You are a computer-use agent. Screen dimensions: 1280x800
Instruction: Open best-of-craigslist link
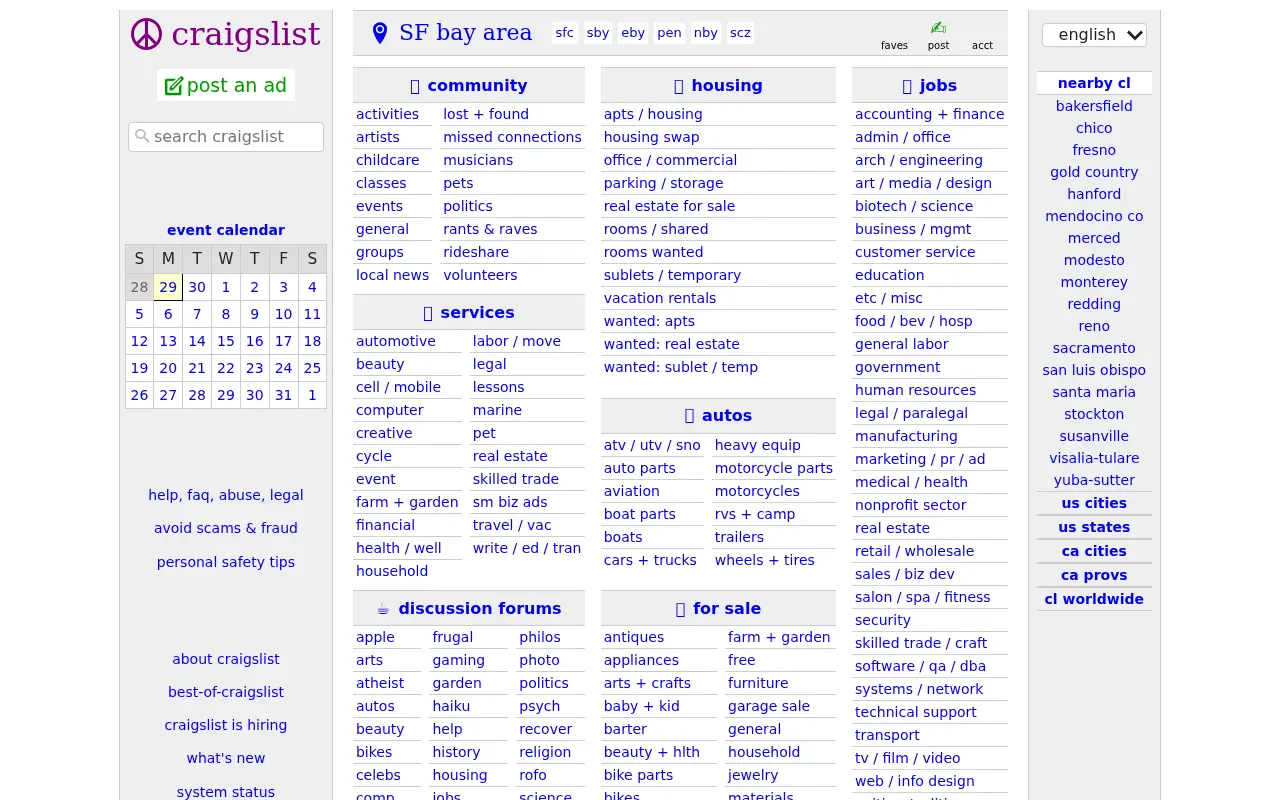click(x=226, y=692)
